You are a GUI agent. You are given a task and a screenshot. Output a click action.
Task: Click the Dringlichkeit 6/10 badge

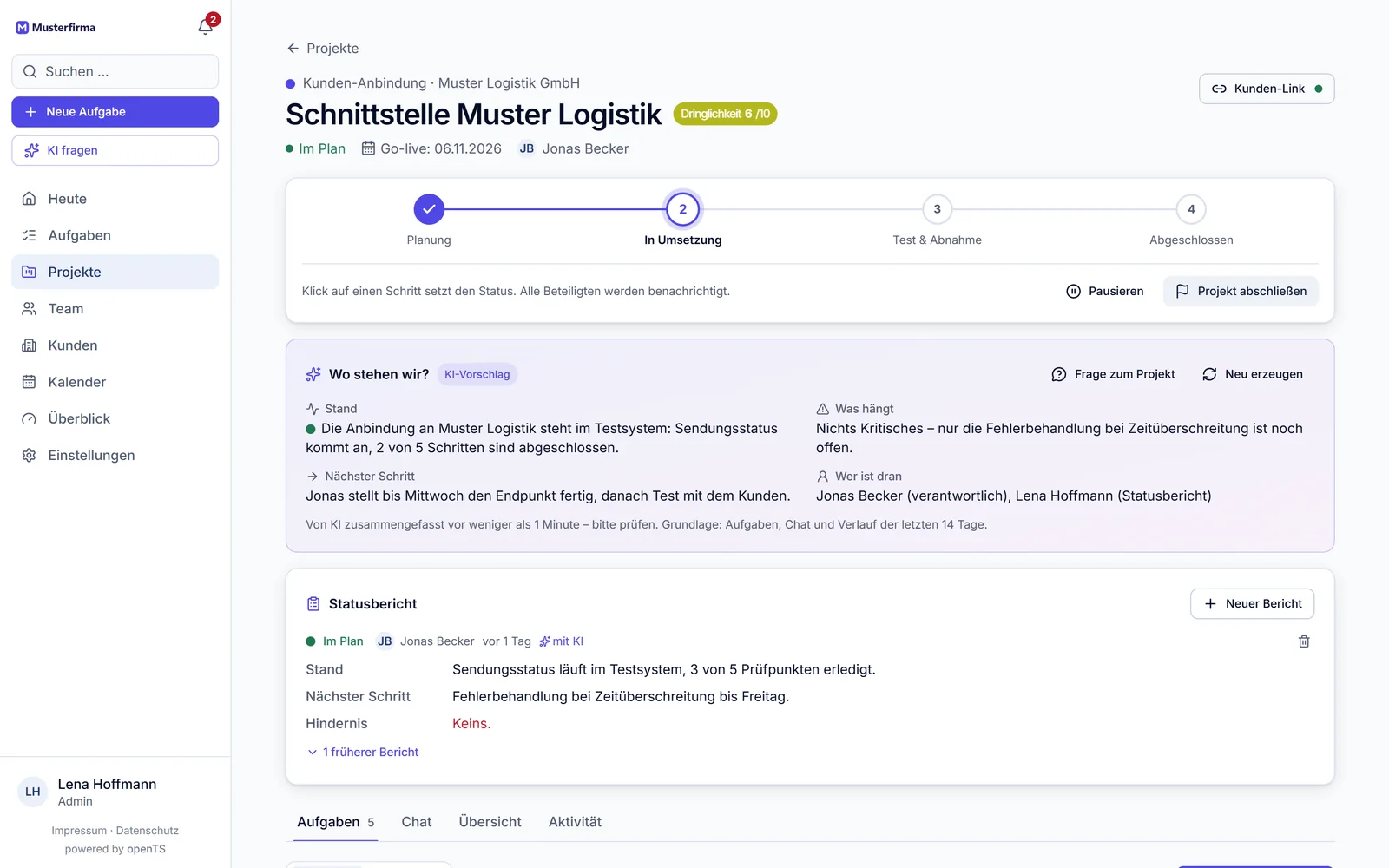point(725,114)
